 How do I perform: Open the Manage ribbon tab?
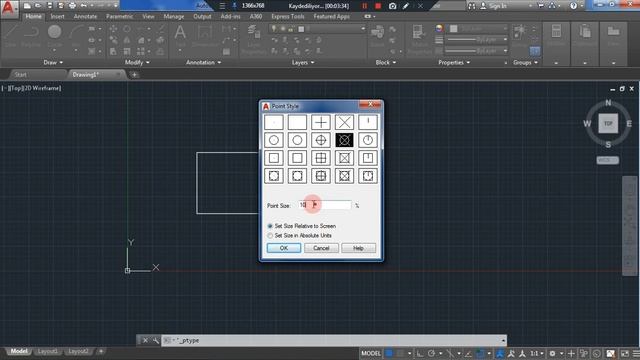(x=173, y=16)
